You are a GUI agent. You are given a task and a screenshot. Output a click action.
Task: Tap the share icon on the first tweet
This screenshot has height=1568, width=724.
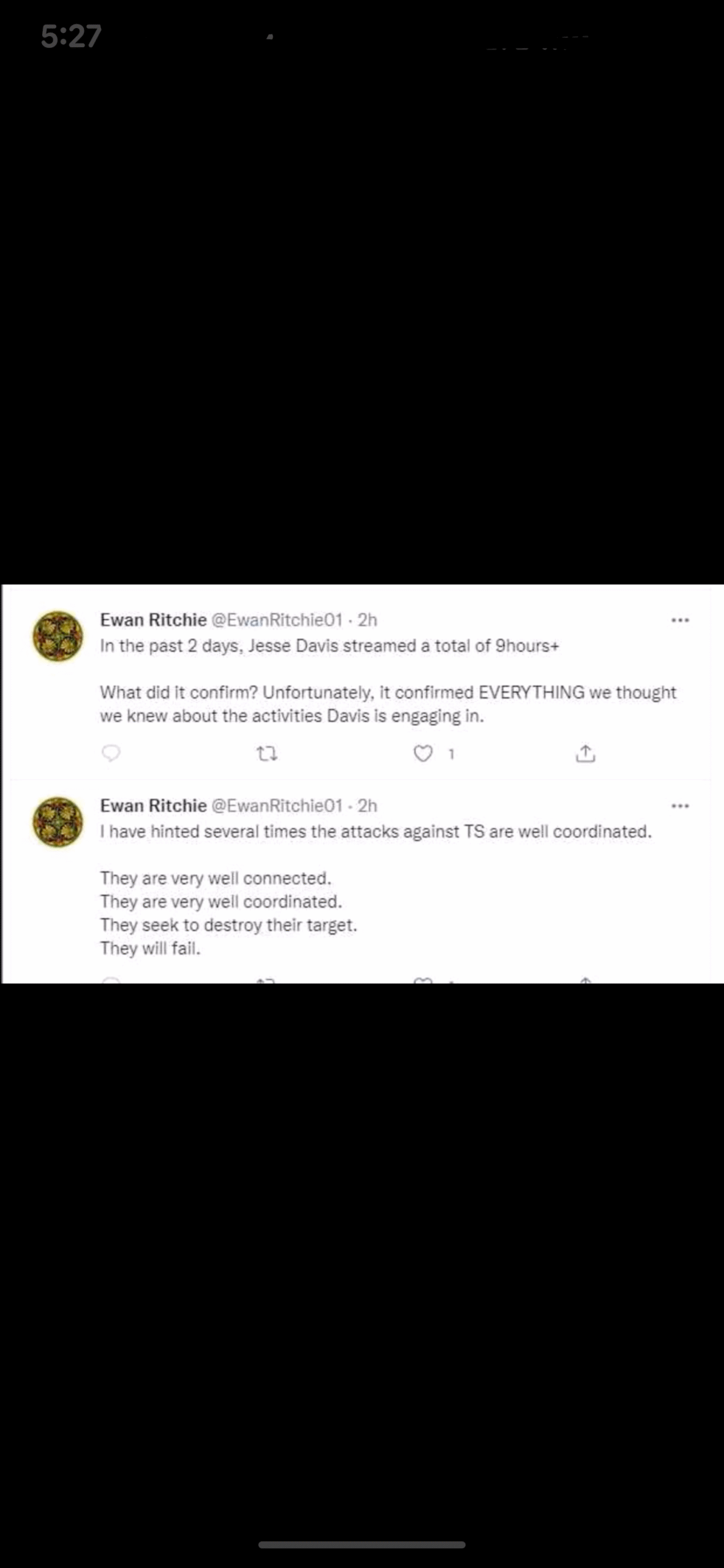tap(586, 753)
